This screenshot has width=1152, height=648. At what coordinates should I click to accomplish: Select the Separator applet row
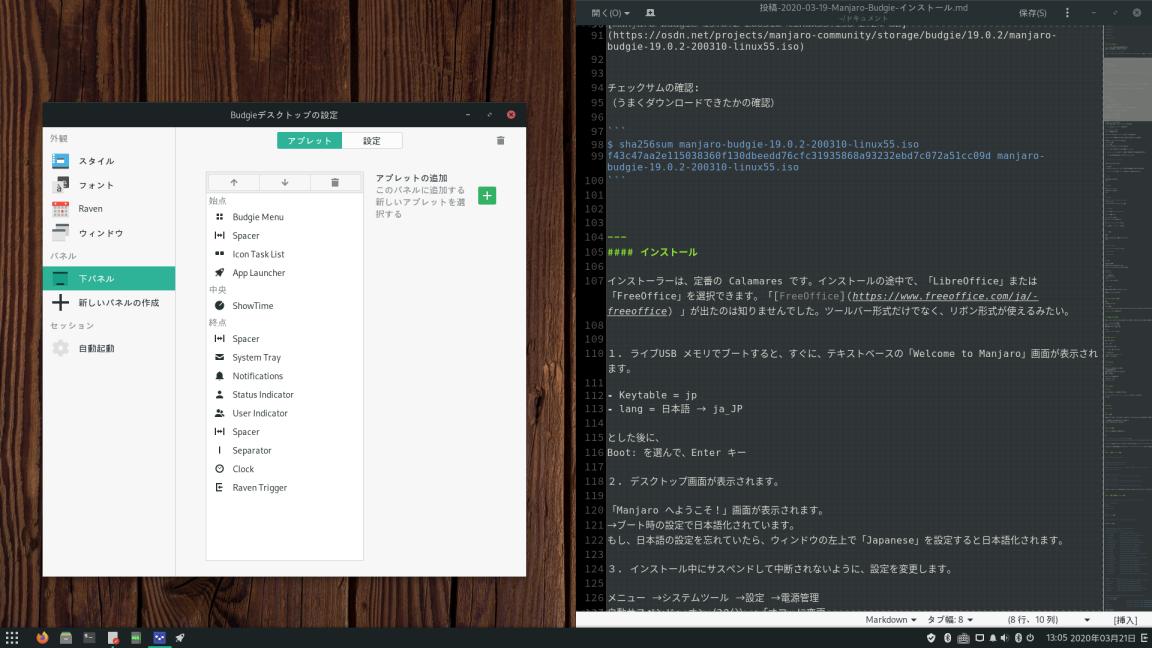click(x=284, y=450)
